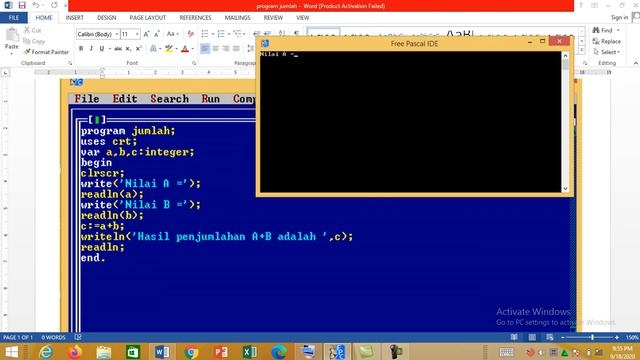Toggle Align Left in the Paragraph group
The height and width of the screenshot is (360, 640).
(205, 49)
